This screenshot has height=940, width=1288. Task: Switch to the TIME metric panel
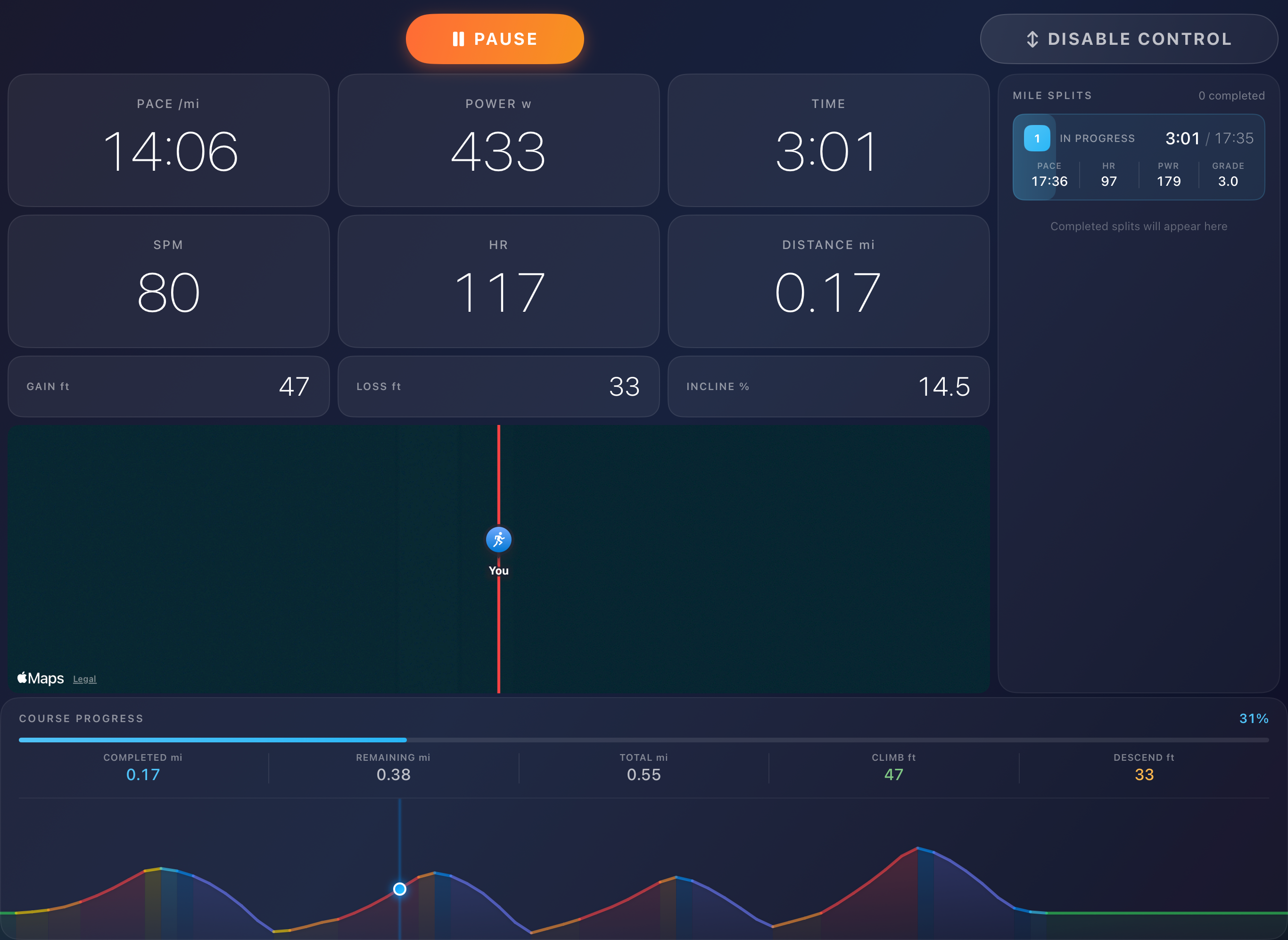828,141
